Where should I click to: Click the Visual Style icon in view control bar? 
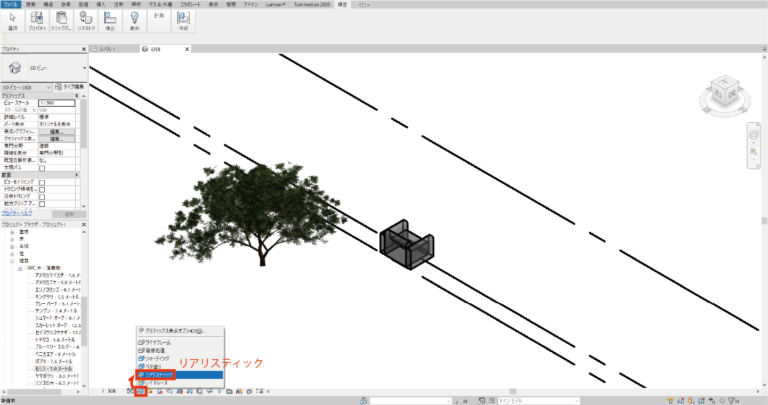pos(141,390)
